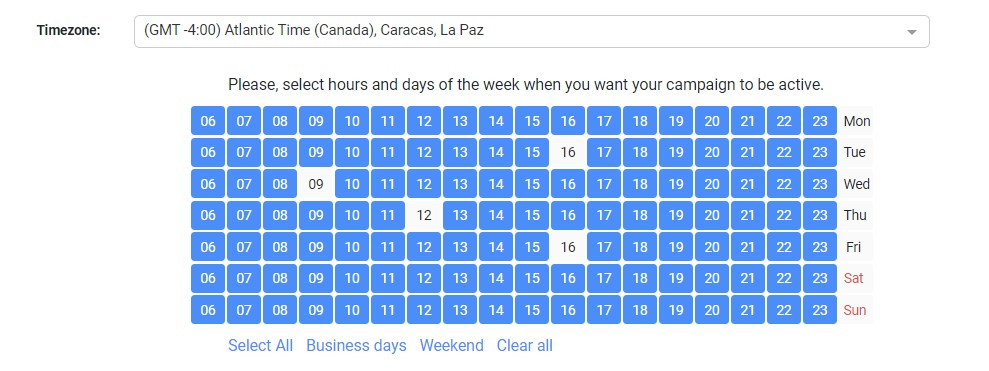Enable hour 16 on Friday
The height and width of the screenshot is (371, 989).
point(568,247)
